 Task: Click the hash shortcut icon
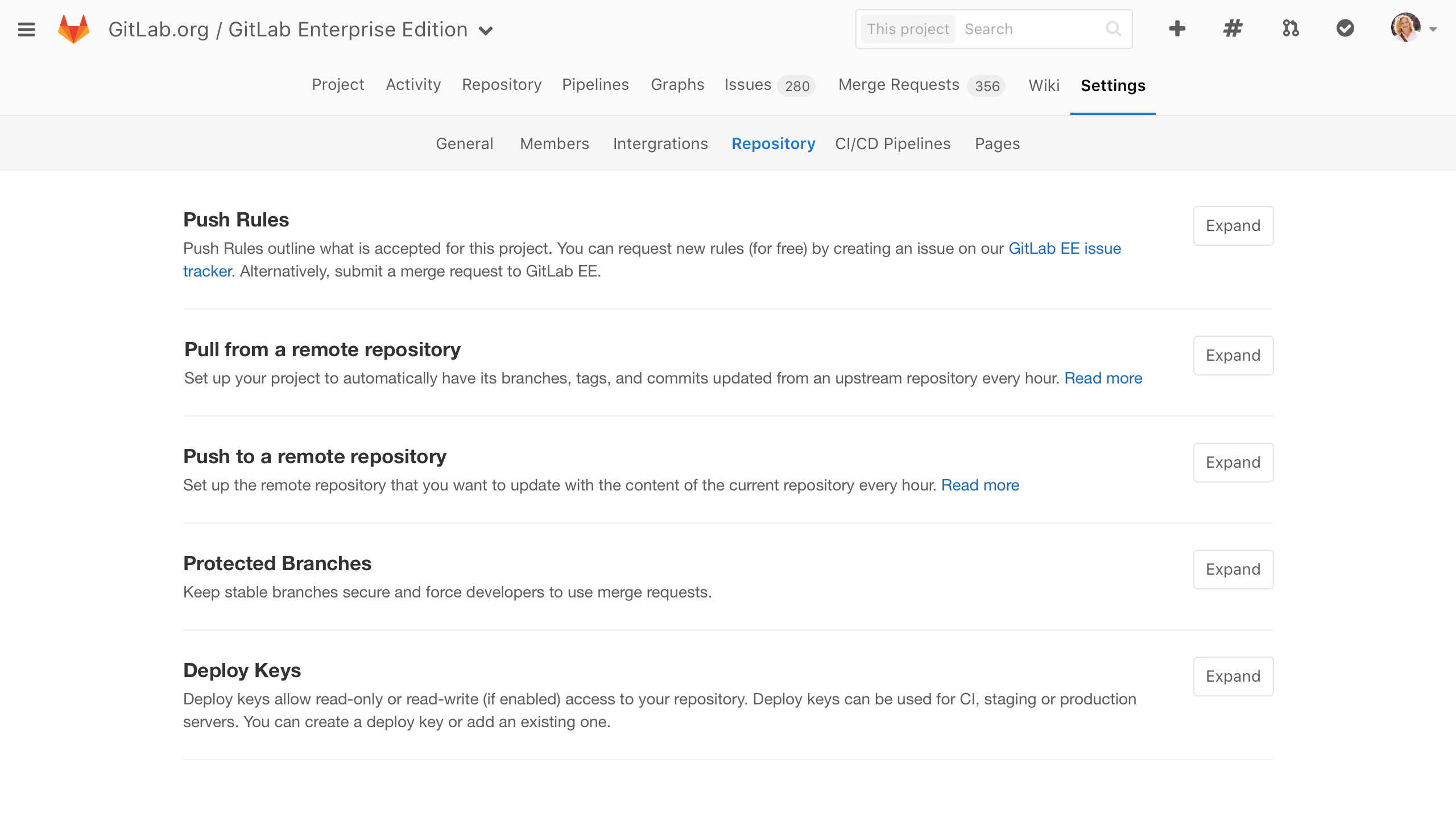pos(1232,28)
